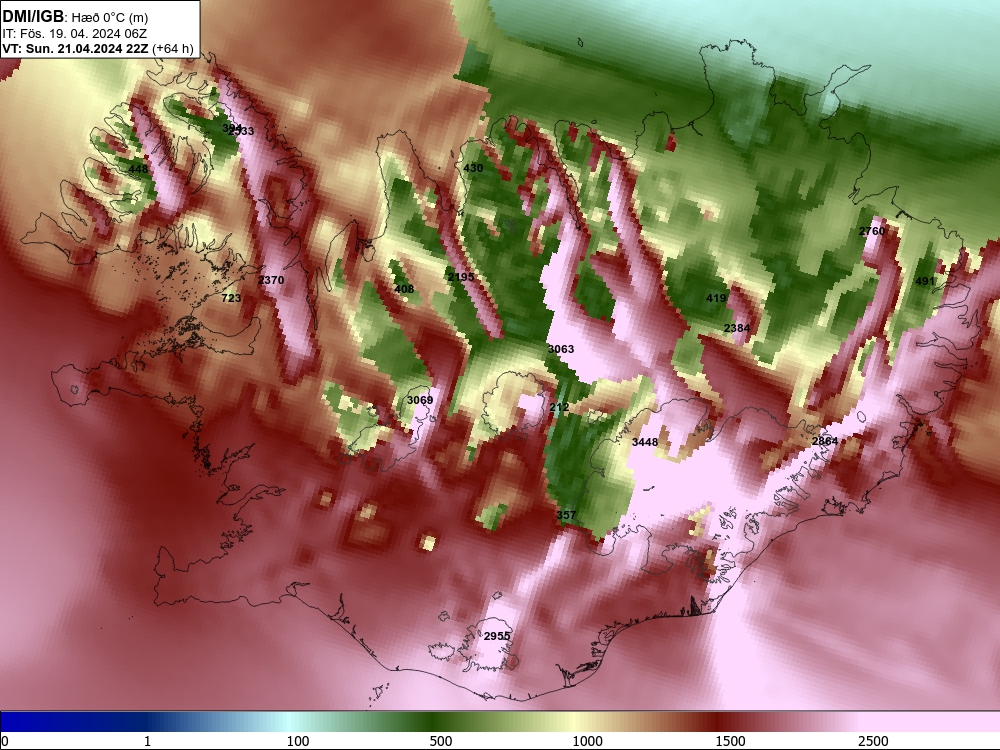Click the legend tick label 1

(x=147, y=741)
